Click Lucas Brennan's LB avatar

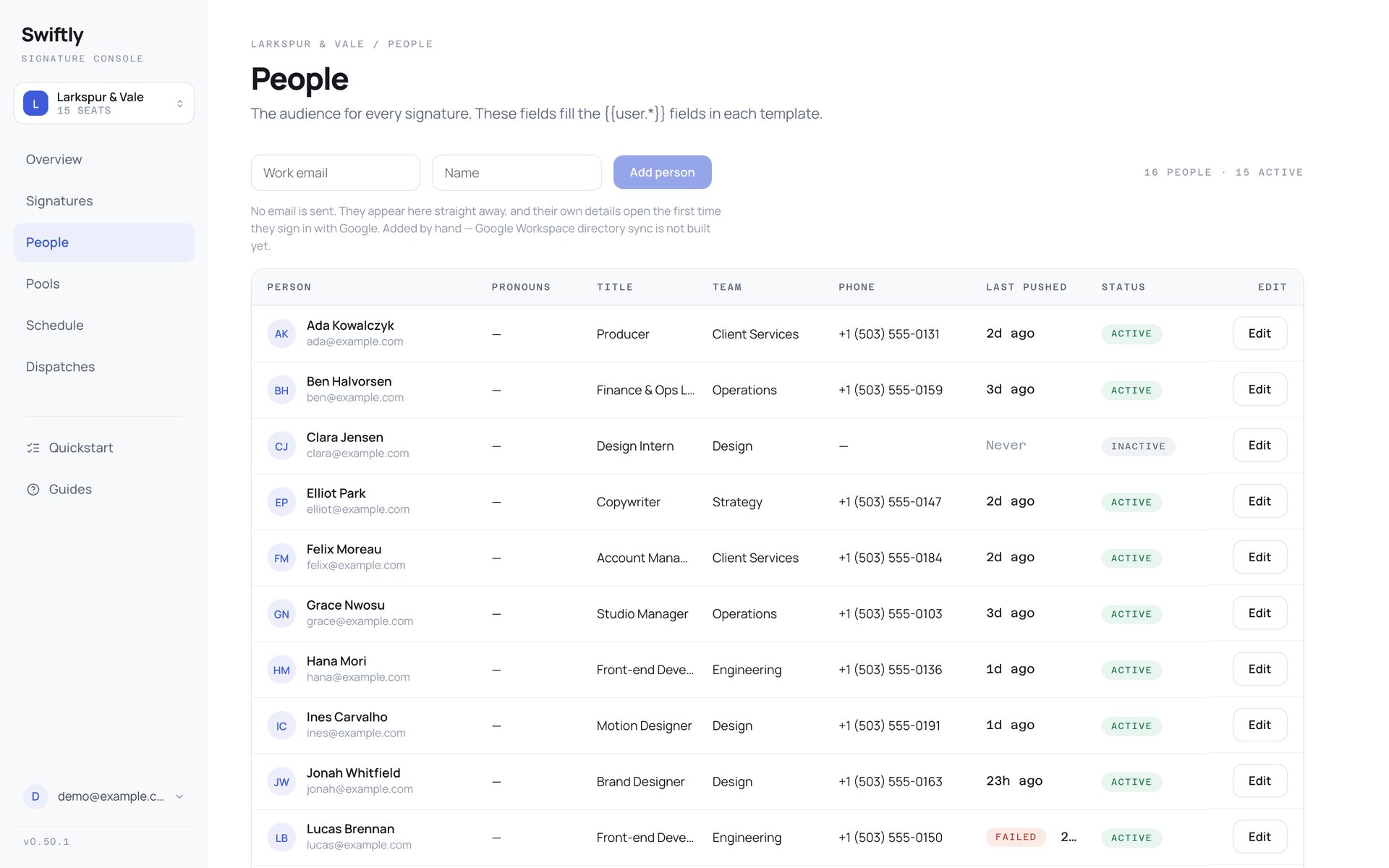point(281,838)
